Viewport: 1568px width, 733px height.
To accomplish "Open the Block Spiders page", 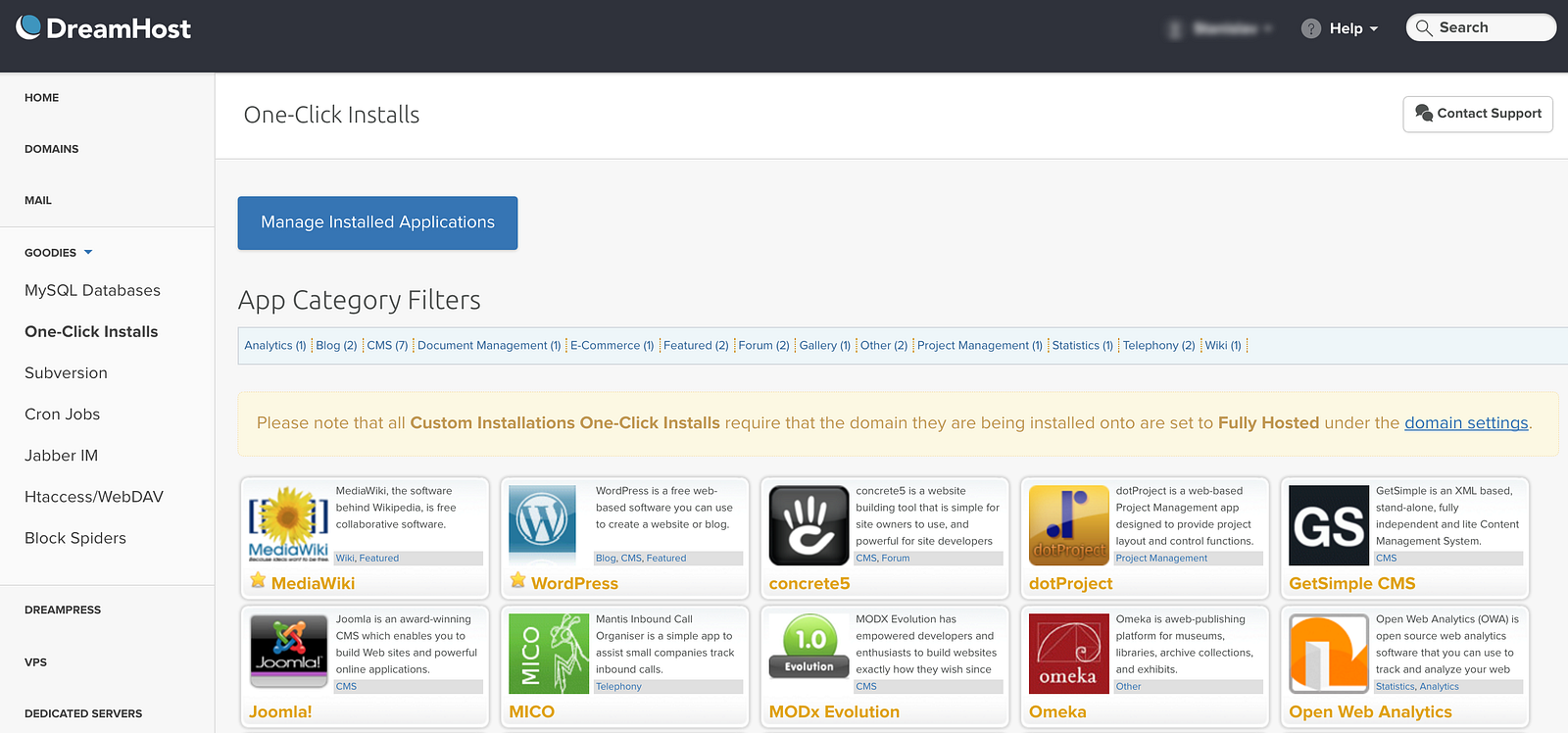I will 75,538.
